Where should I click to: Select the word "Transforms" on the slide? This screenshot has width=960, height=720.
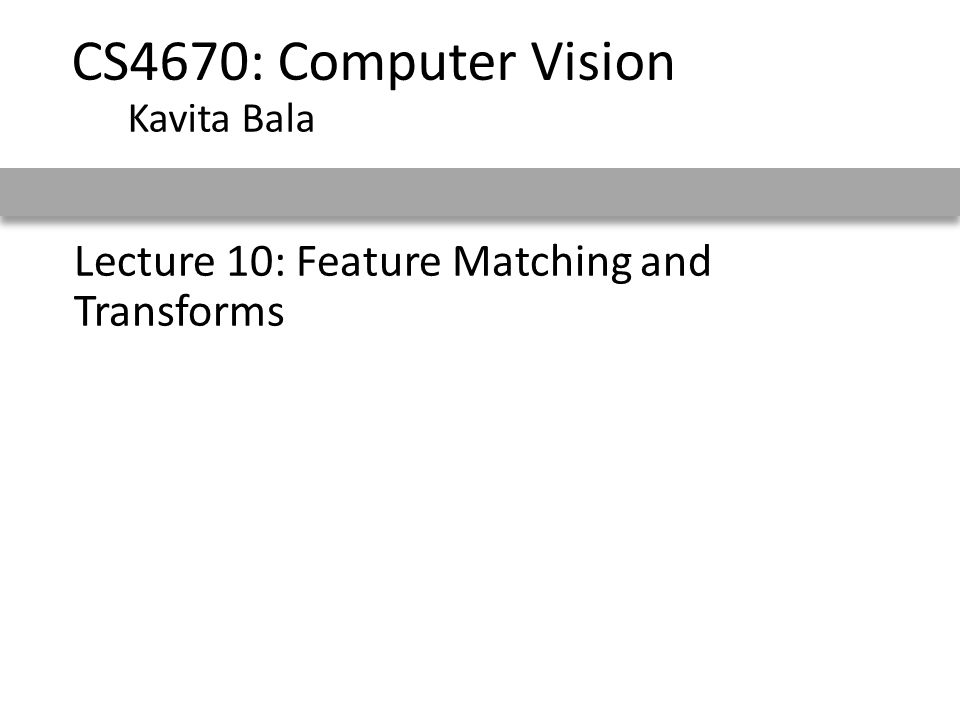click(x=179, y=312)
